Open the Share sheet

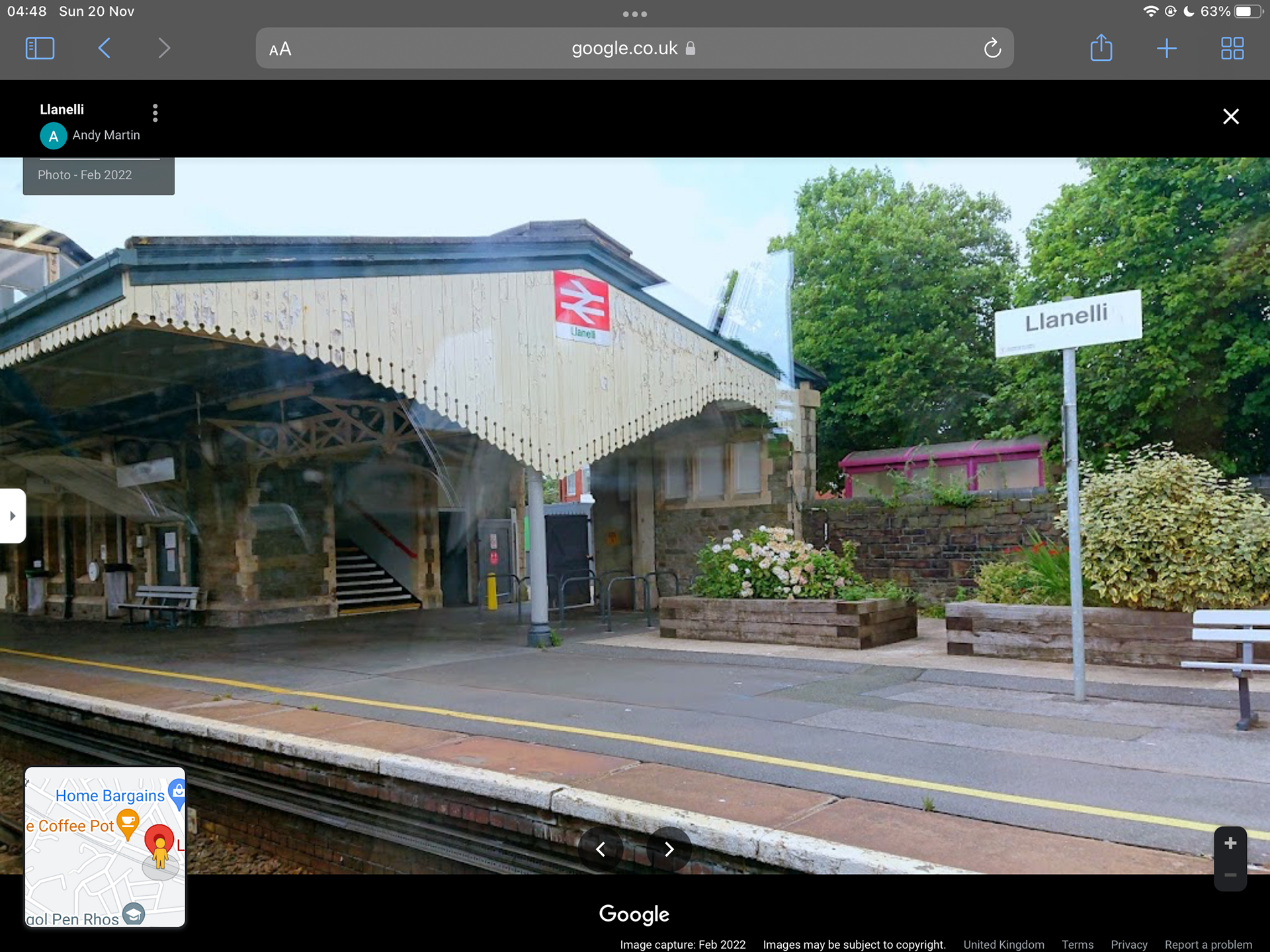click(1101, 48)
